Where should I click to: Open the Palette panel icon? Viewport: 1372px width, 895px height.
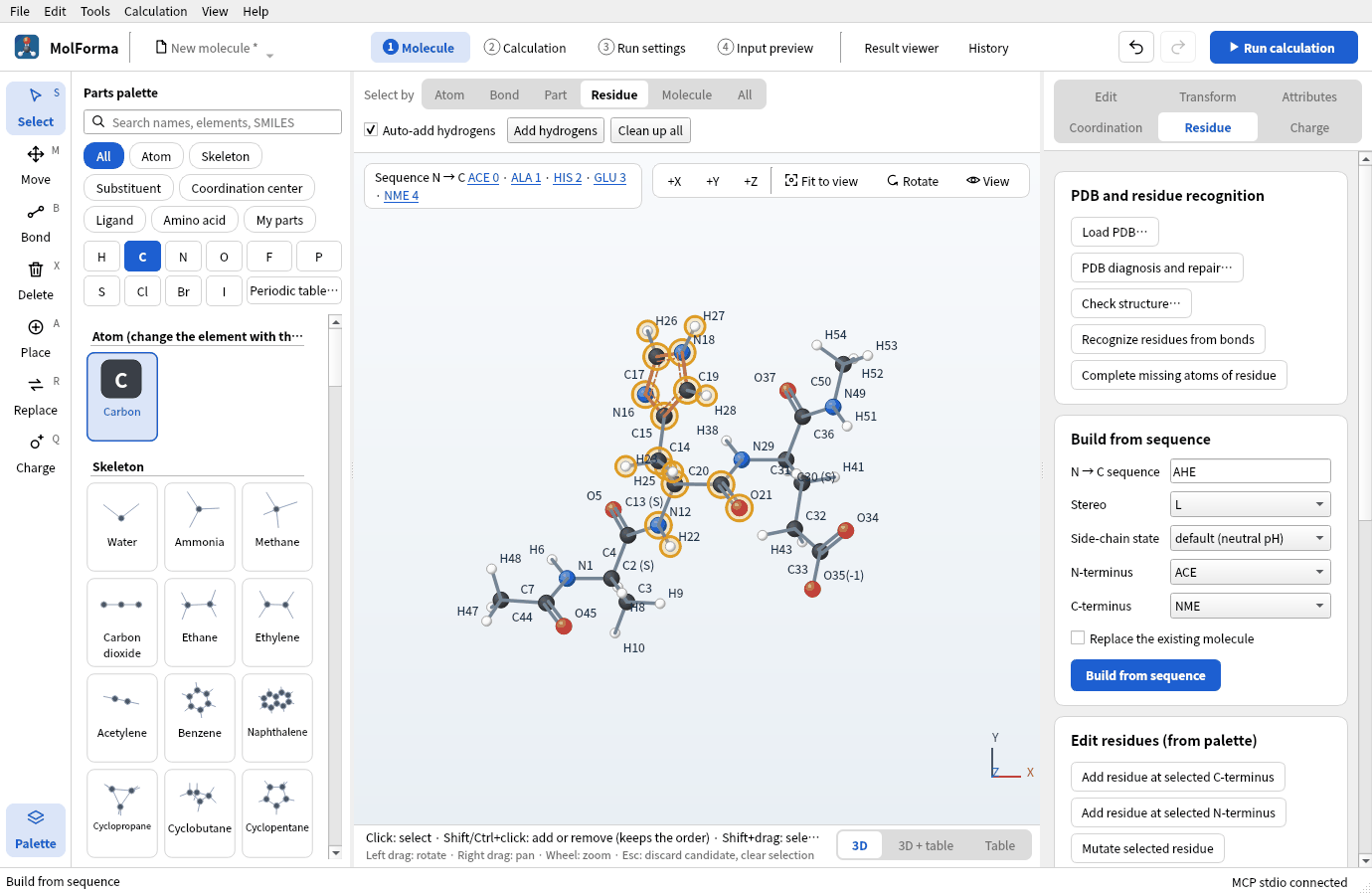tap(36, 829)
